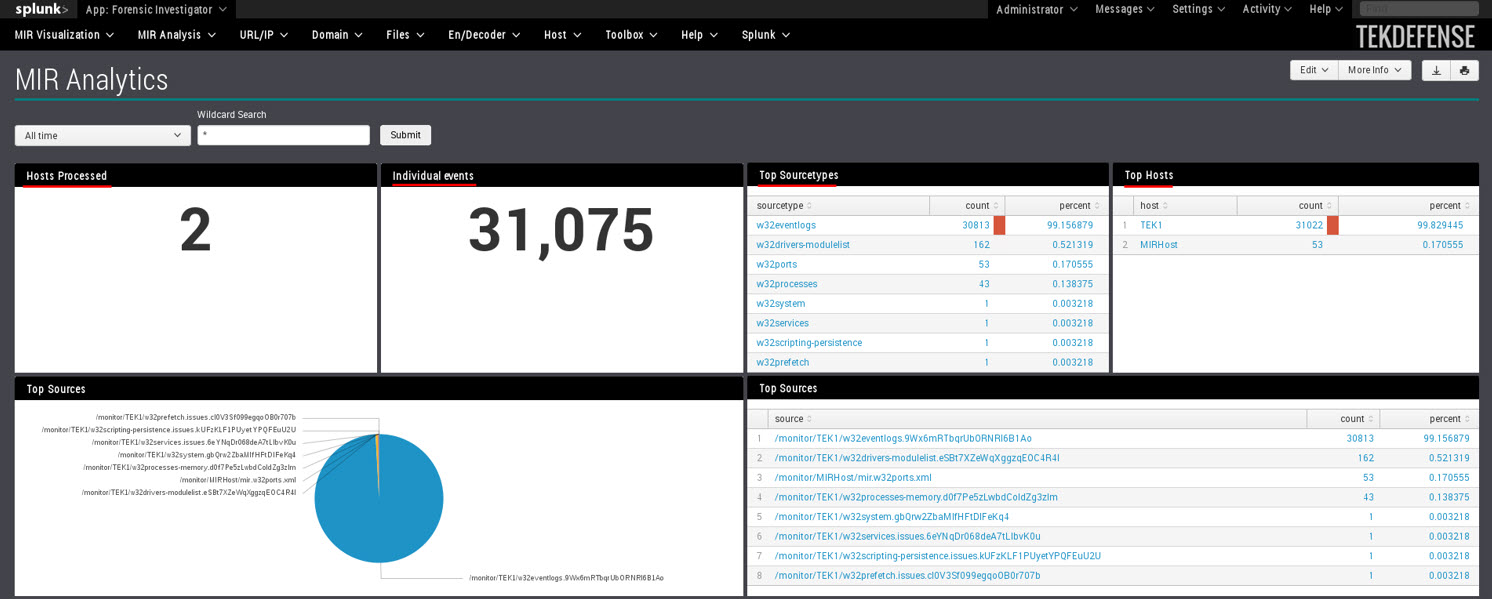This screenshot has width=1492, height=599.
Task: Open the Edit dropdown
Action: click(1312, 70)
